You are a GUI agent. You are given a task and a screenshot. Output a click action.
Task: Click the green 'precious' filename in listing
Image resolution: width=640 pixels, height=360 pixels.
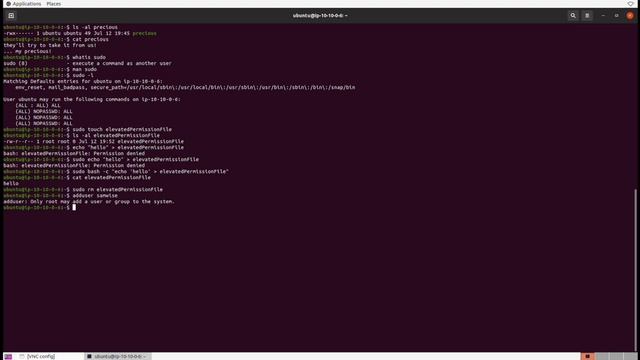[144, 33]
